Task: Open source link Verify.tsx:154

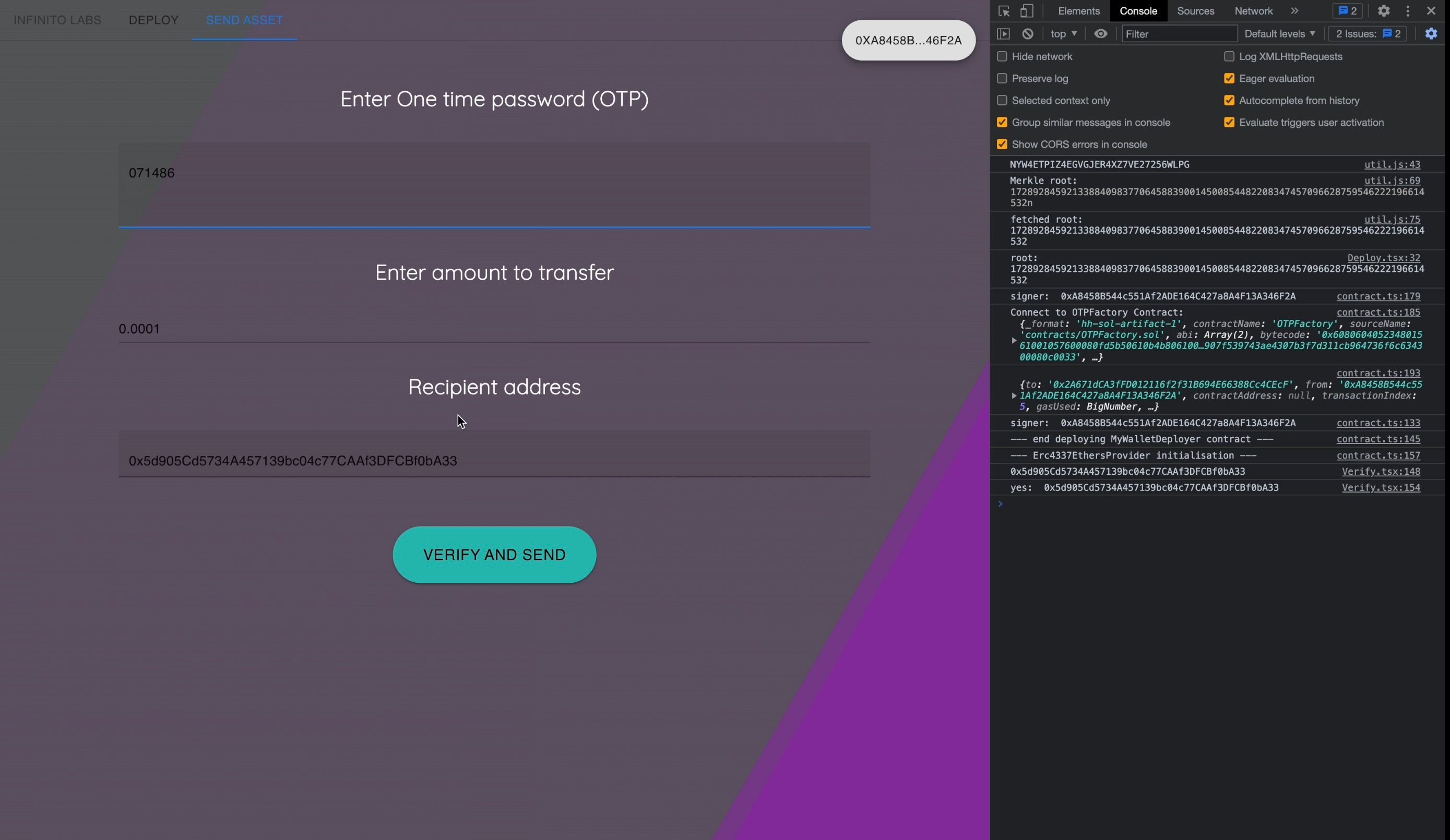Action: (1381, 488)
